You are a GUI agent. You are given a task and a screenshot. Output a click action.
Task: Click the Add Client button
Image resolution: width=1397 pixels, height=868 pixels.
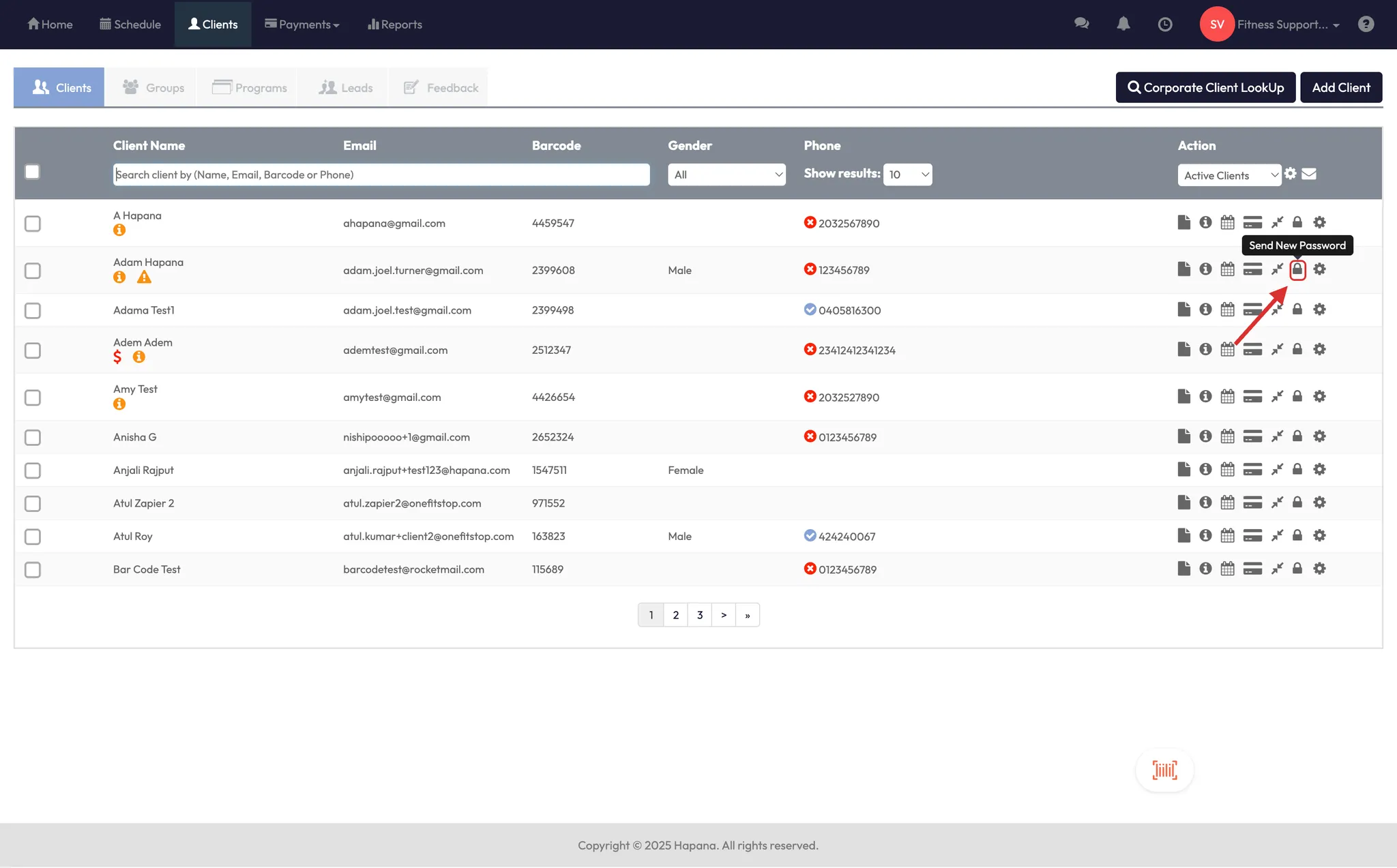1340,88
